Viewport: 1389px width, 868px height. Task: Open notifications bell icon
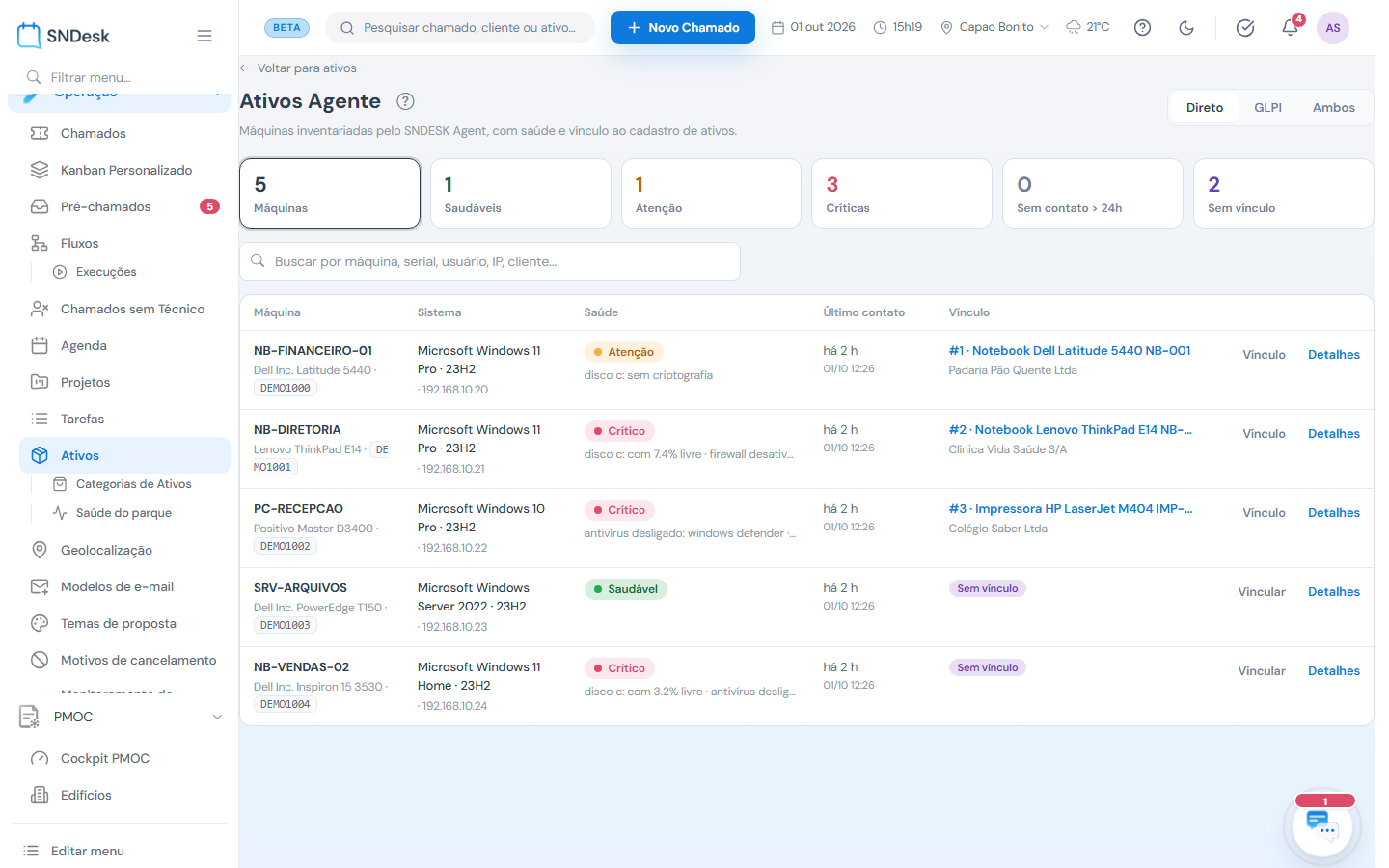1290,28
